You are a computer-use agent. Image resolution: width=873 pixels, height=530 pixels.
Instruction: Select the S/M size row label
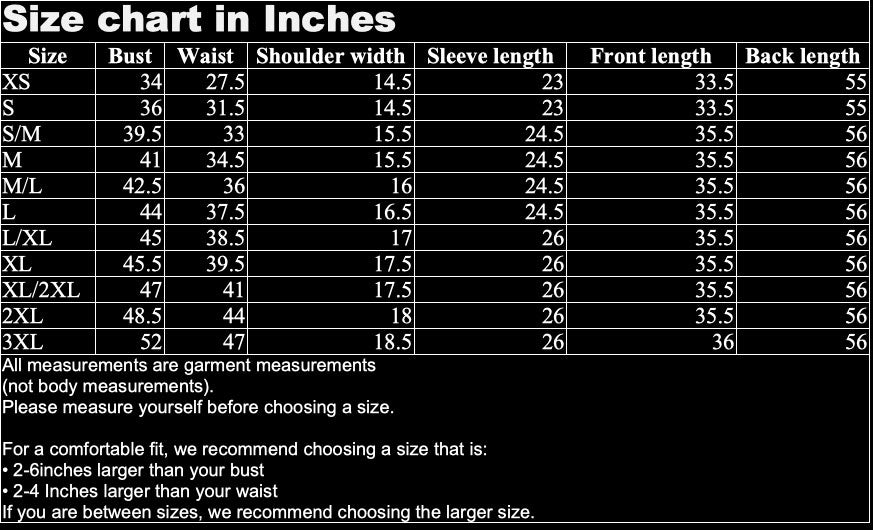(x=22, y=134)
